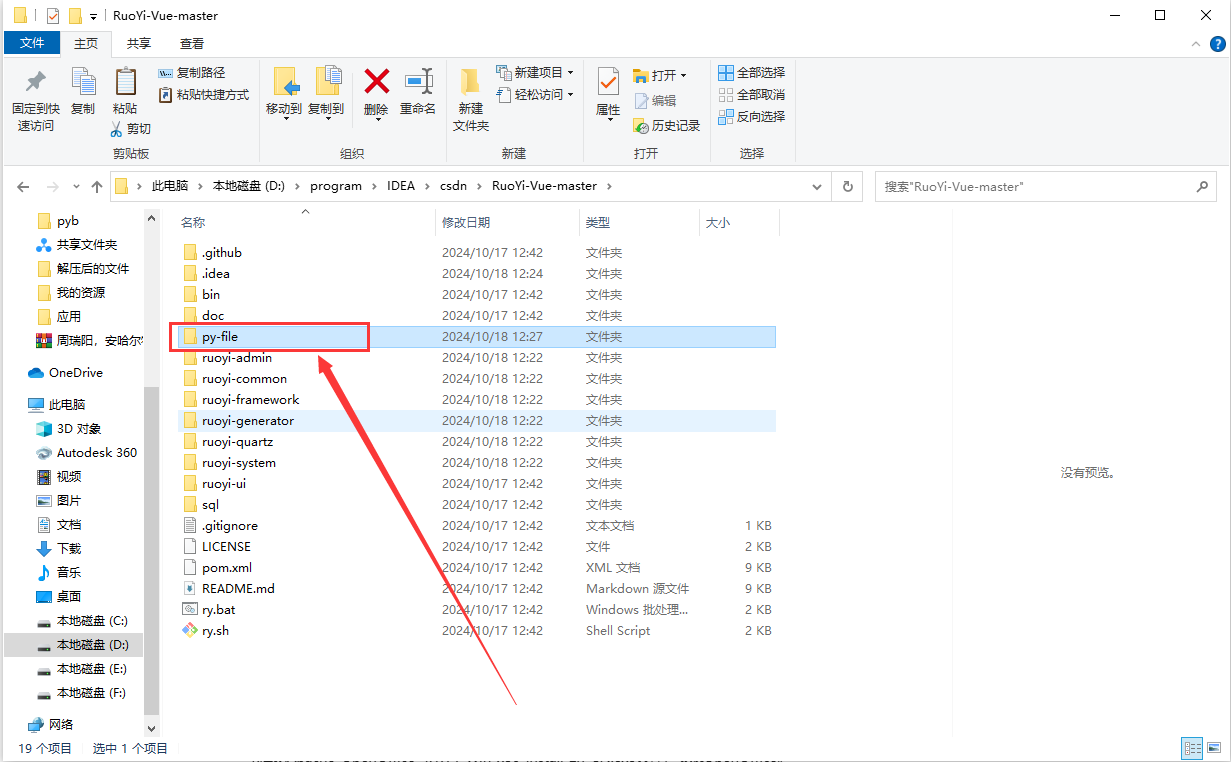Viewport: 1231px width, 762px height.
Task: Click the 固定到快速访问 pin icon
Action: click(35, 82)
